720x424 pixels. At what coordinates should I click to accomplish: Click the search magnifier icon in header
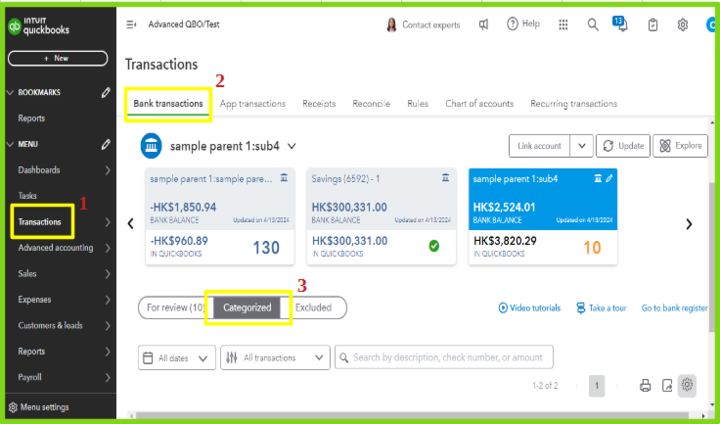(593, 25)
